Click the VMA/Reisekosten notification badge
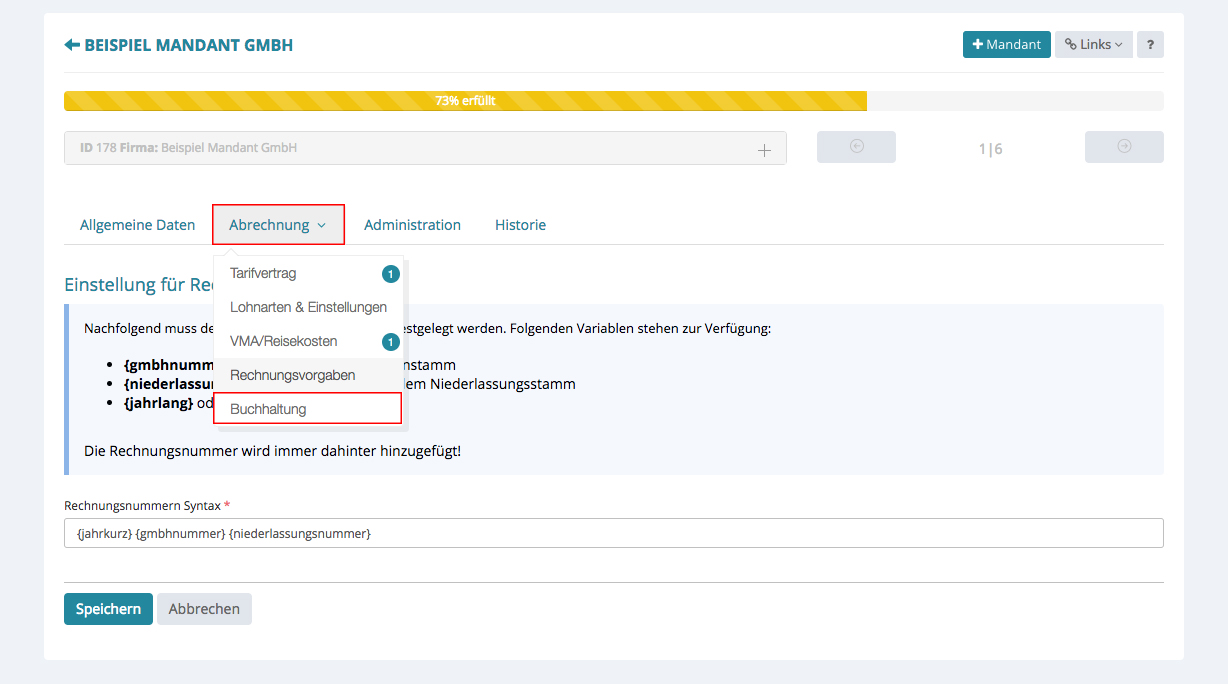 (x=390, y=342)
